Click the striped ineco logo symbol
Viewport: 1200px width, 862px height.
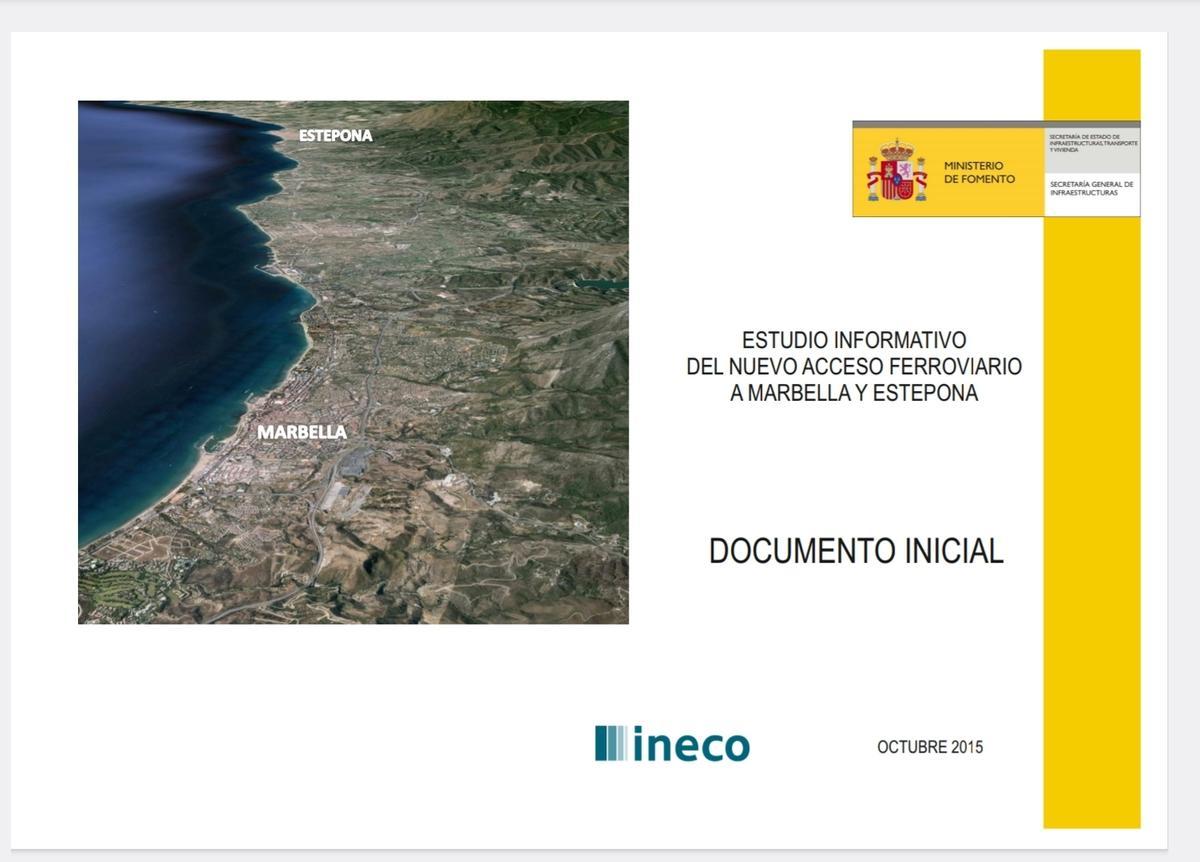coord(611,743)
